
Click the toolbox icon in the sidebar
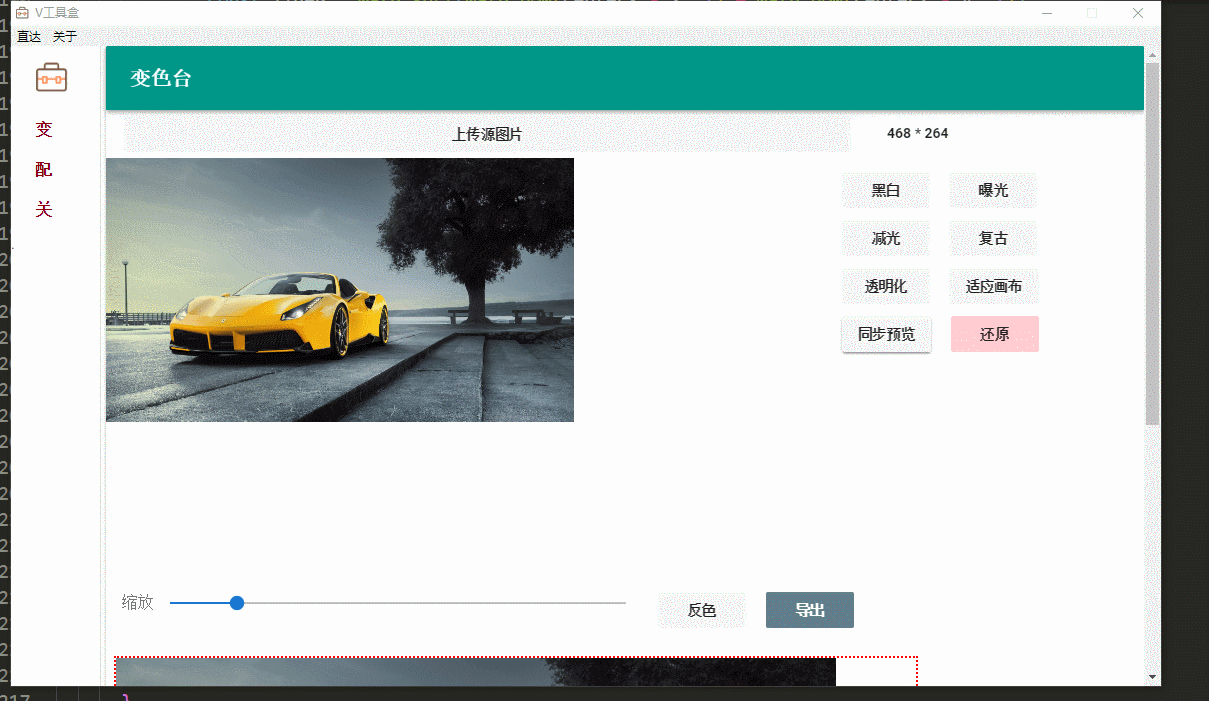[51, 77]
